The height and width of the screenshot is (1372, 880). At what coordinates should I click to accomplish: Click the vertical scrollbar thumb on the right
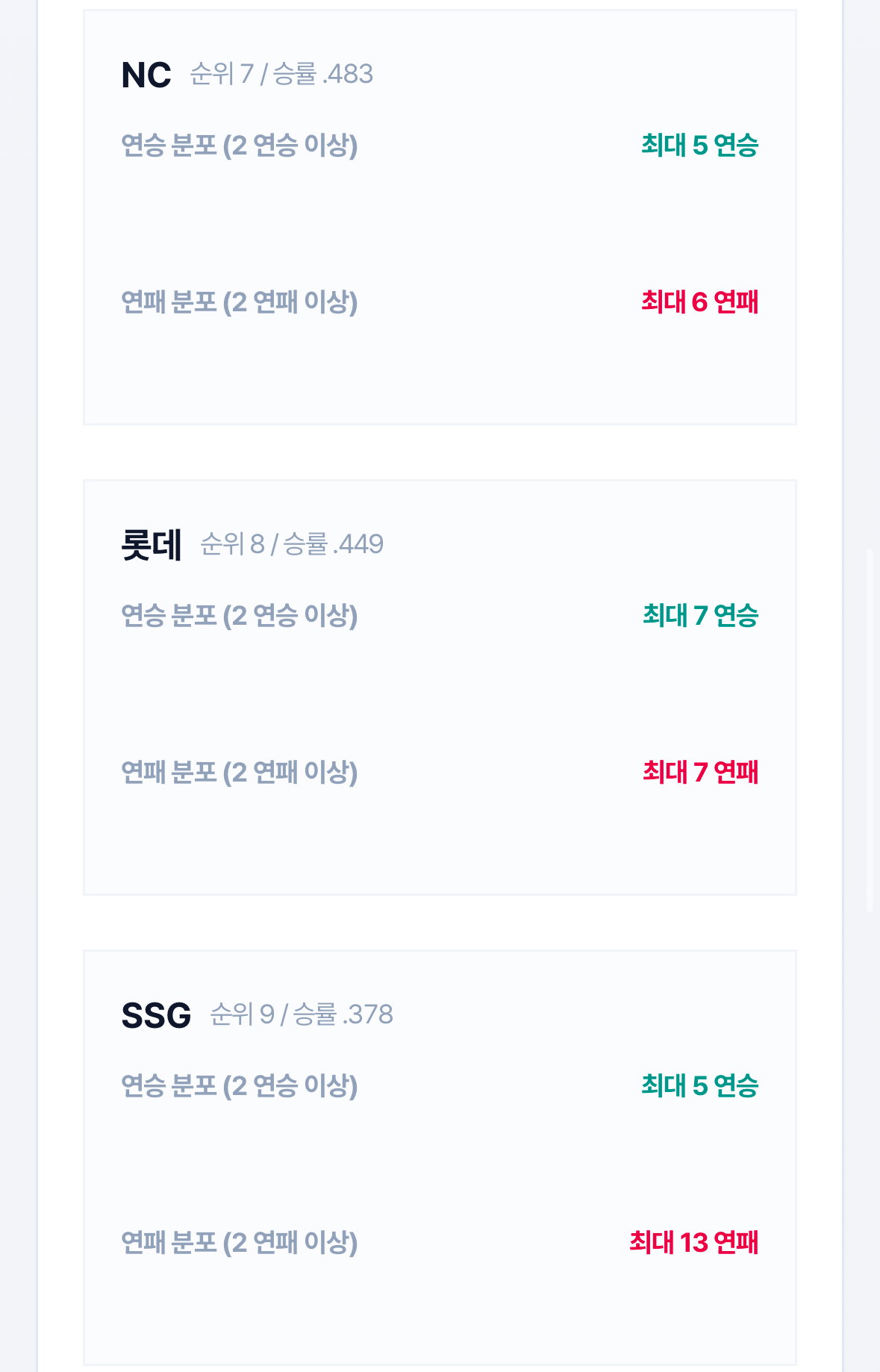pos(870,730)
